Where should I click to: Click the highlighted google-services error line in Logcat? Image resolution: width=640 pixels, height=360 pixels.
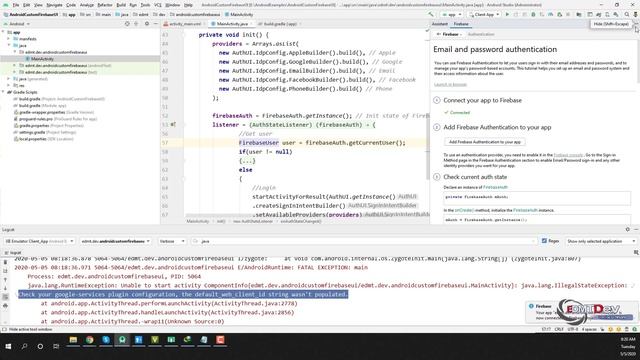click(x=183, y=294)
